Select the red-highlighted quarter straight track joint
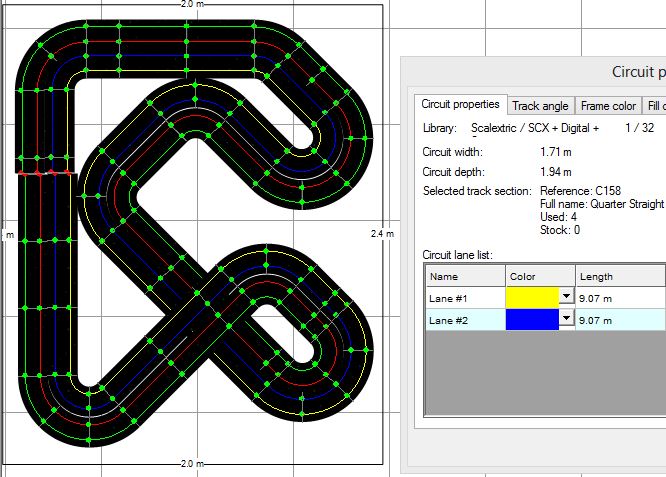Screen dimensions: 666x477 [45, 173]
